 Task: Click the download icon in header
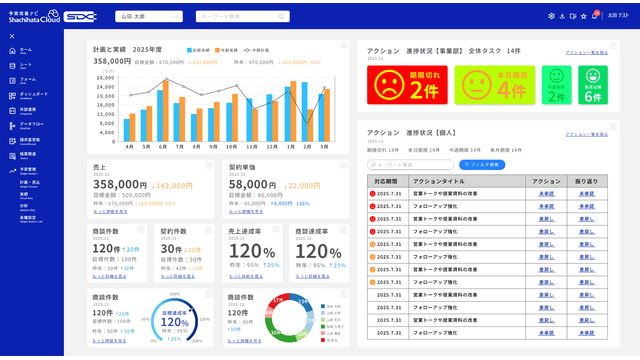coord(562,16)
